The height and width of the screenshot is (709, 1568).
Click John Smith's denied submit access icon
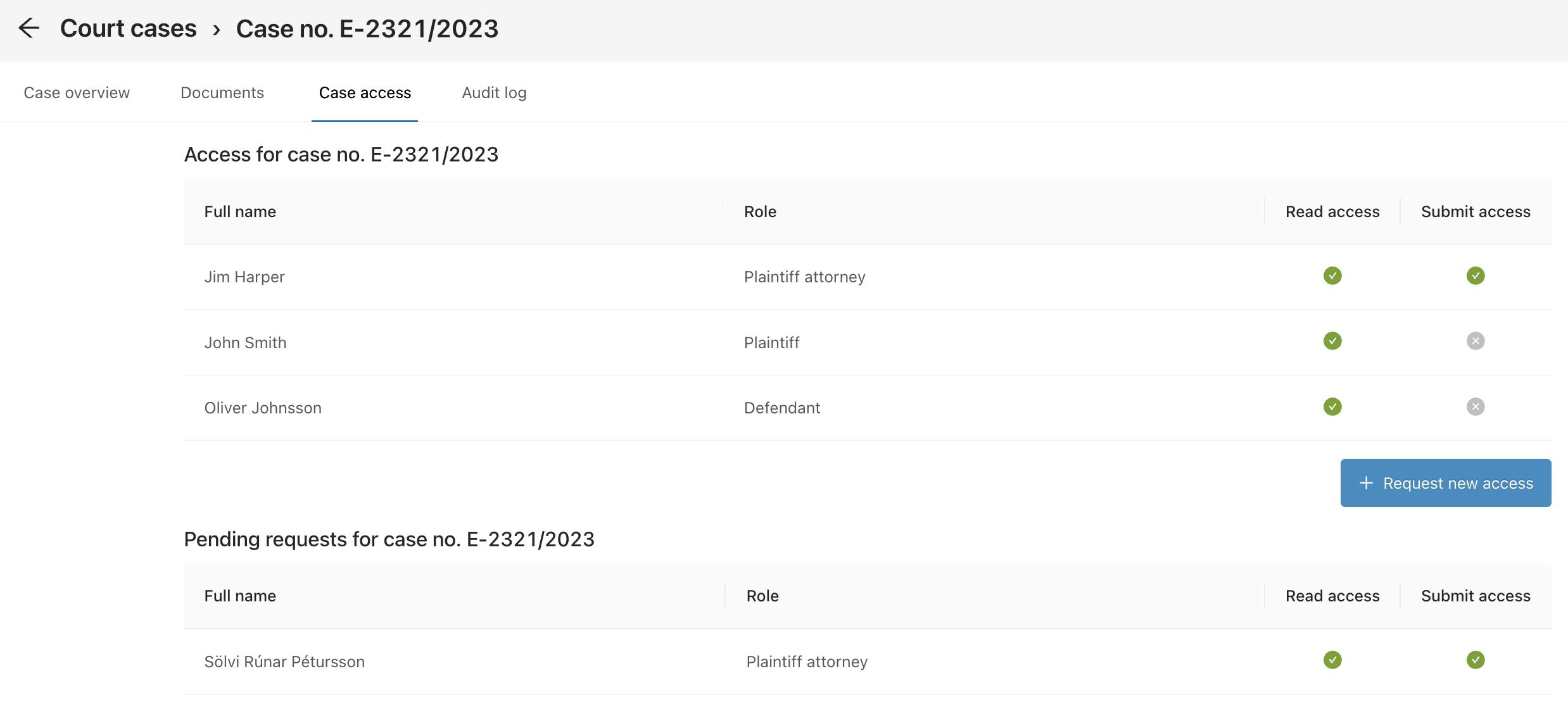(1475, 341)
